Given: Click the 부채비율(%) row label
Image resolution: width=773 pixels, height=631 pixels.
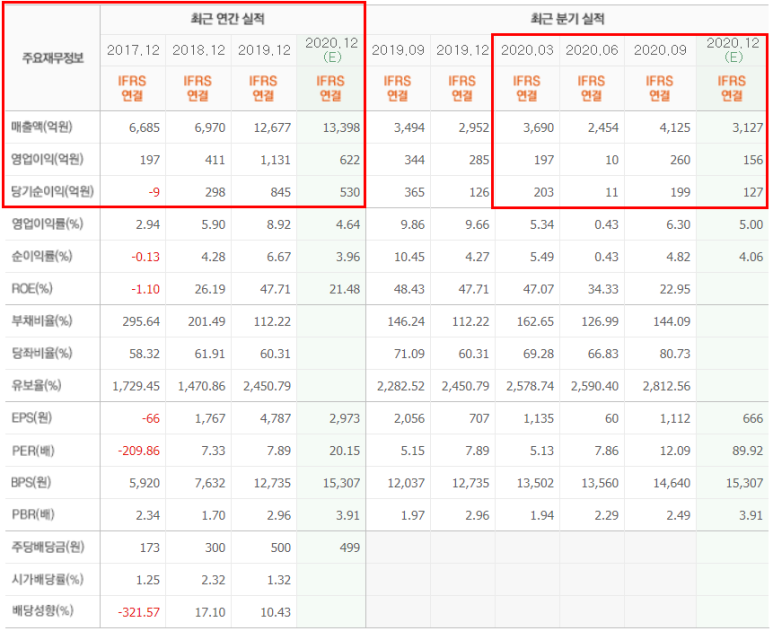Looking at the screenshot, I should [x=42, y=321].
